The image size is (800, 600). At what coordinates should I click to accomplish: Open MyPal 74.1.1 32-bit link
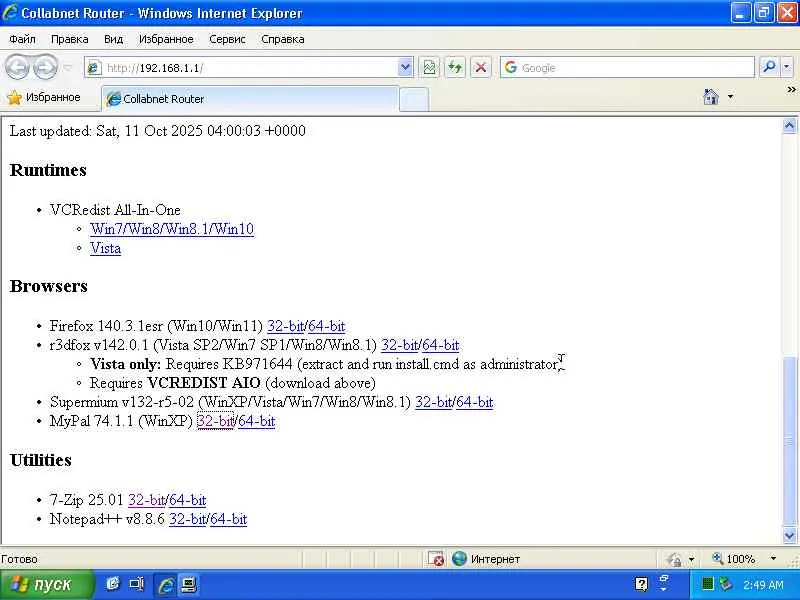click(x=215, y=421)
